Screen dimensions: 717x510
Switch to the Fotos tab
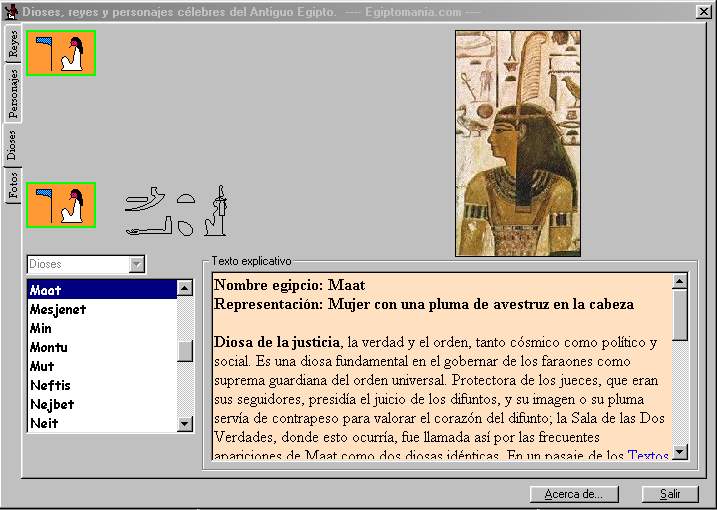tap(13, 185)
